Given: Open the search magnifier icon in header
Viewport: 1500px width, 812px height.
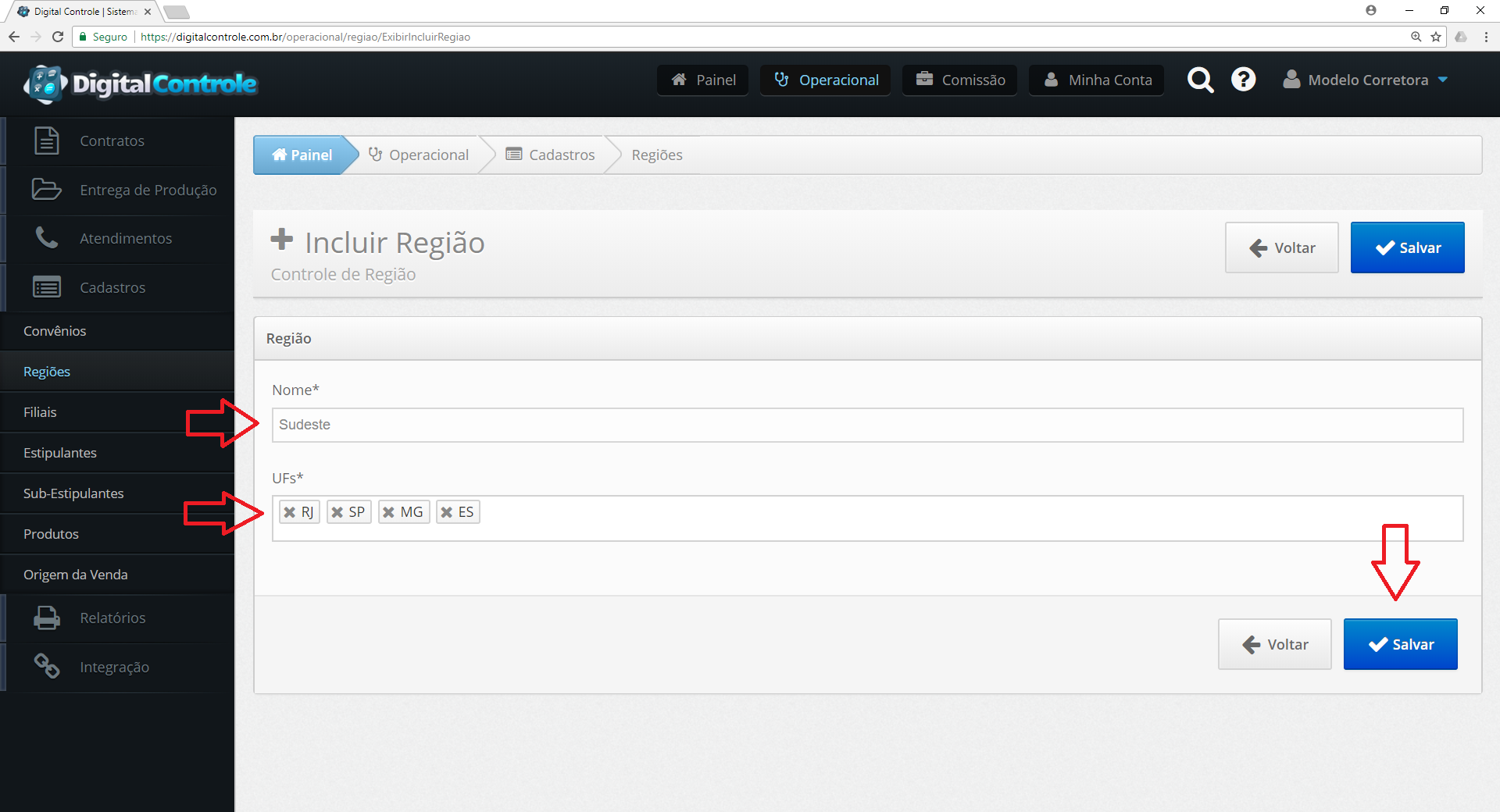Looking at the screenshot, I should (x=1200, y=80).
